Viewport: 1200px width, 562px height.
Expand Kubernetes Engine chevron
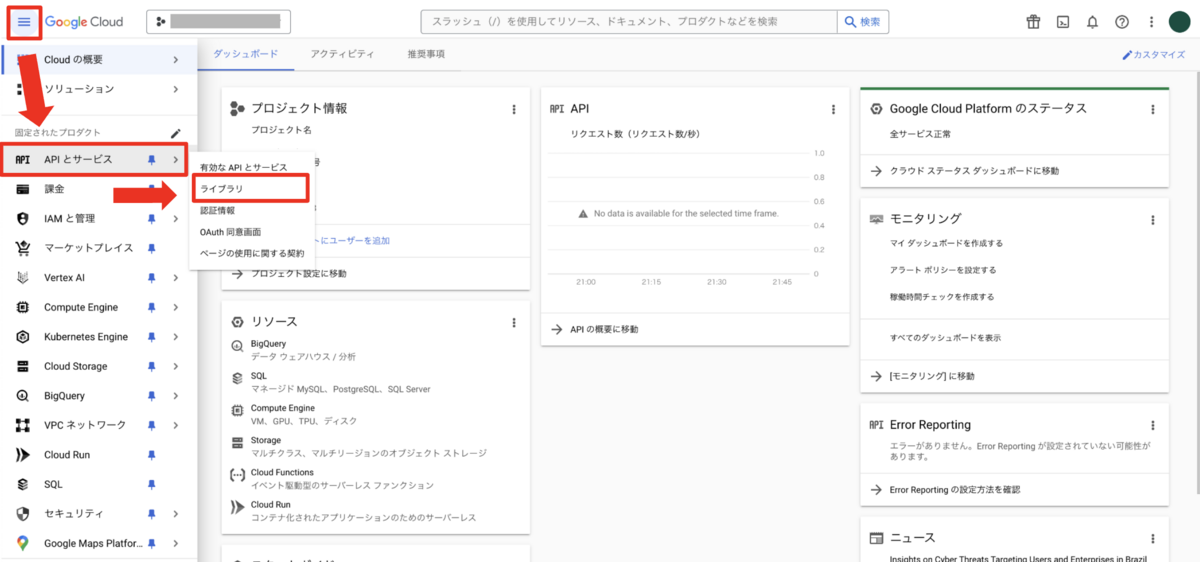(x=175, y=337)
